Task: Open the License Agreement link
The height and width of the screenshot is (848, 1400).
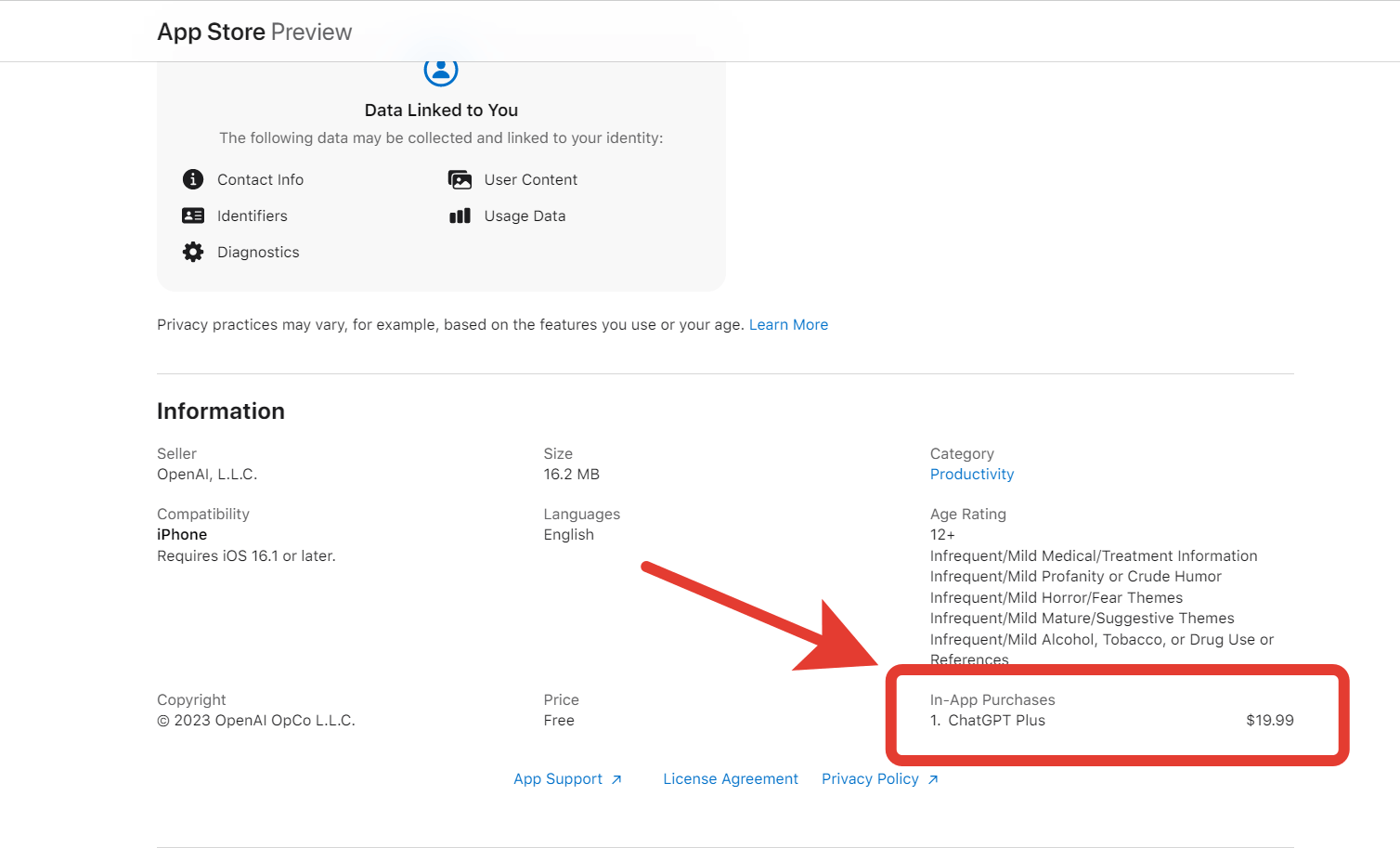Action: [730, 778]
